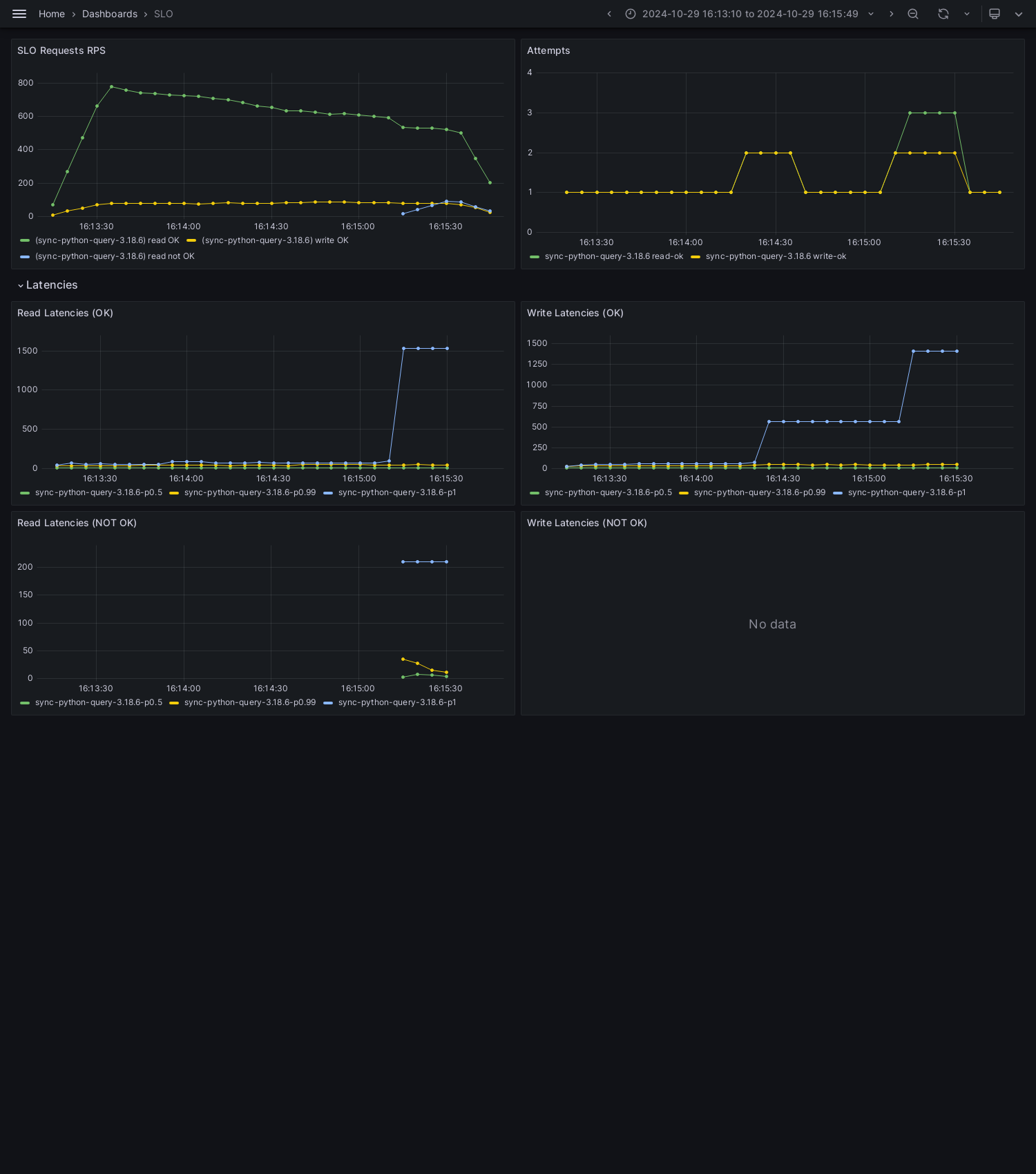
Task: Toggle p1 series in Write Latencies (OK) legend
Action: coord(907,492)
